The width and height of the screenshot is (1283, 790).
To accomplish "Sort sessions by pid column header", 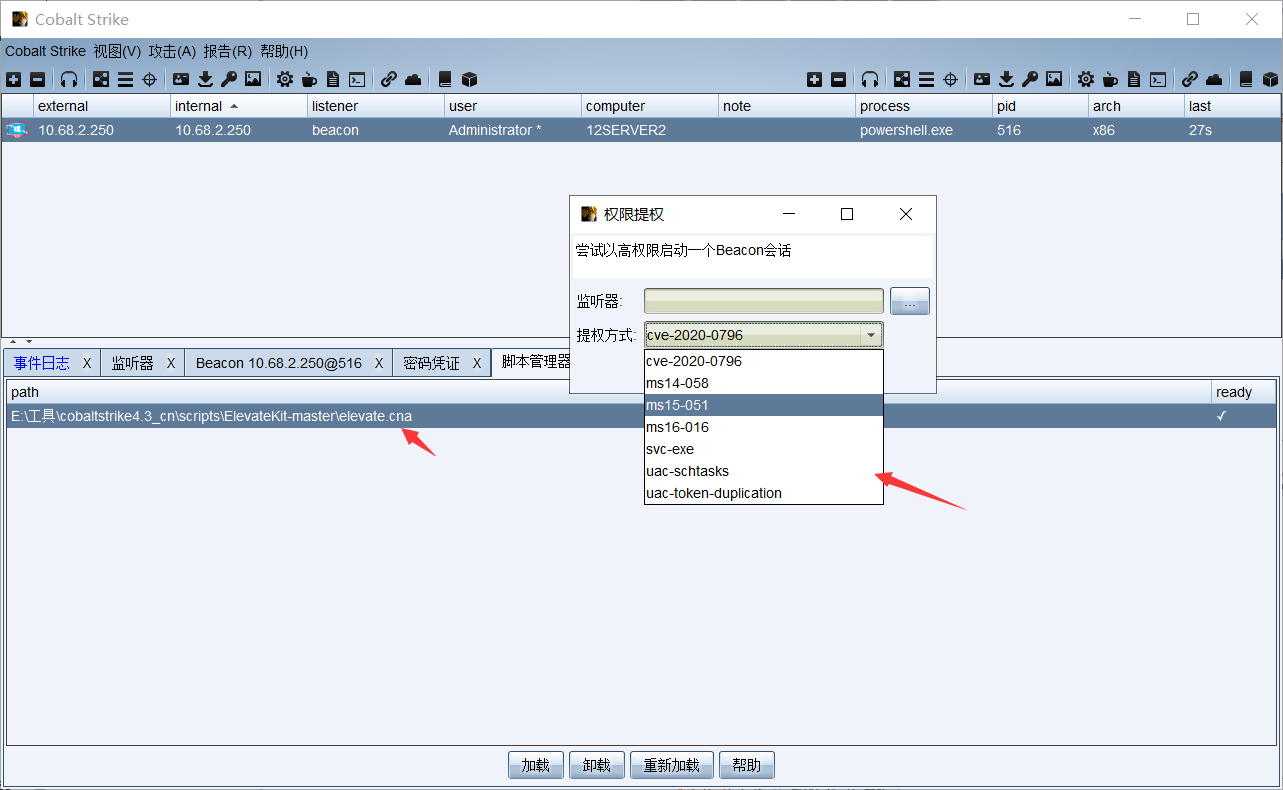I will coord(1040,106).
